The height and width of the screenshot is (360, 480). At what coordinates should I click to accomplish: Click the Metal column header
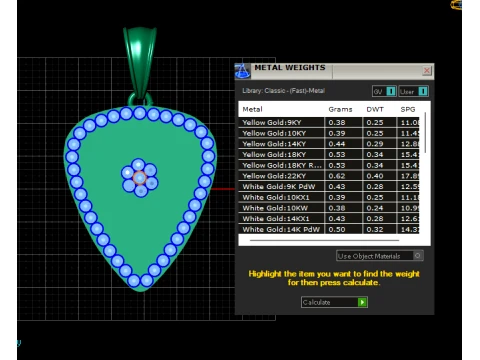(x=252, y=109)
